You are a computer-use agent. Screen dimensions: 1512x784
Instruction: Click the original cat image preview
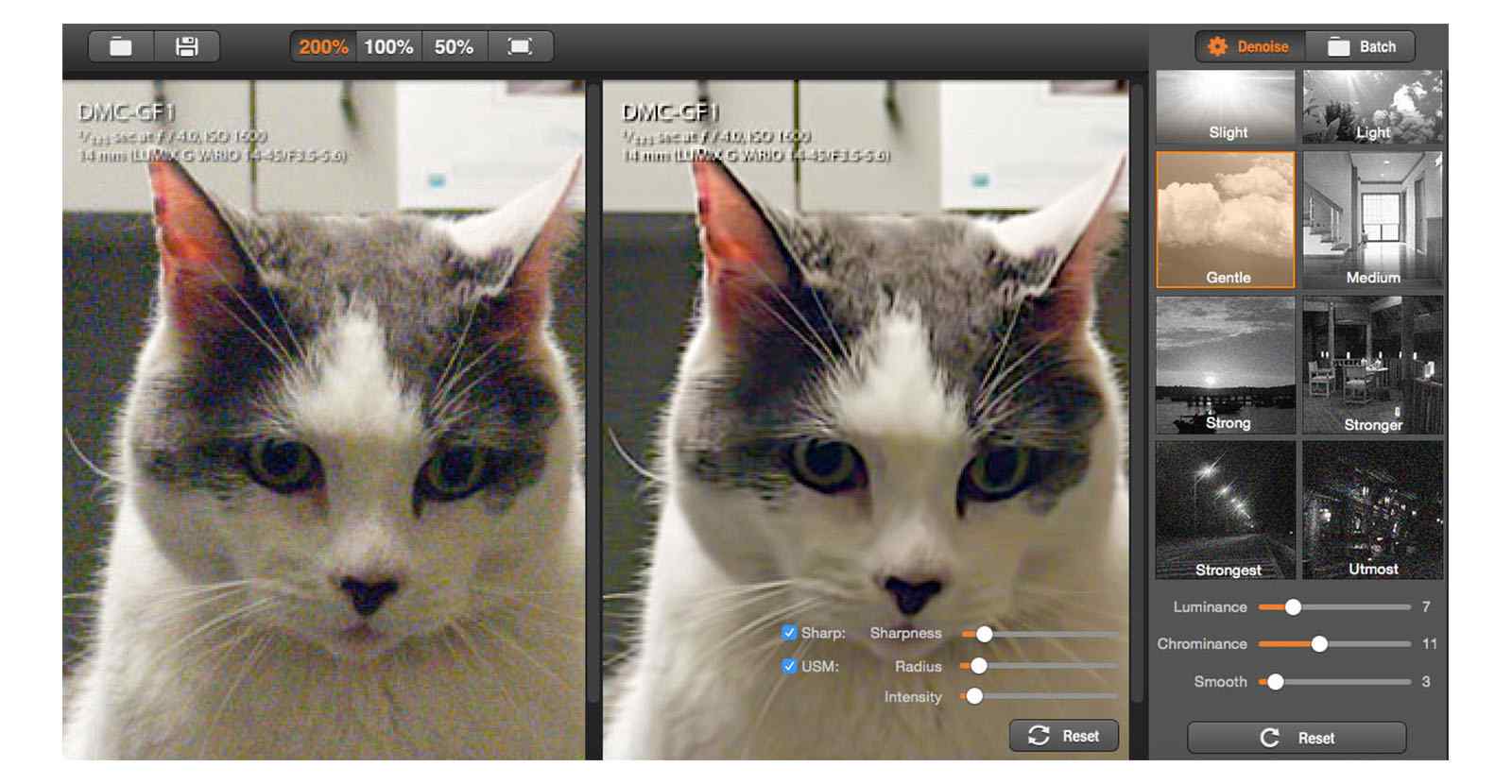pyautogui.click(x=323, y=420)
